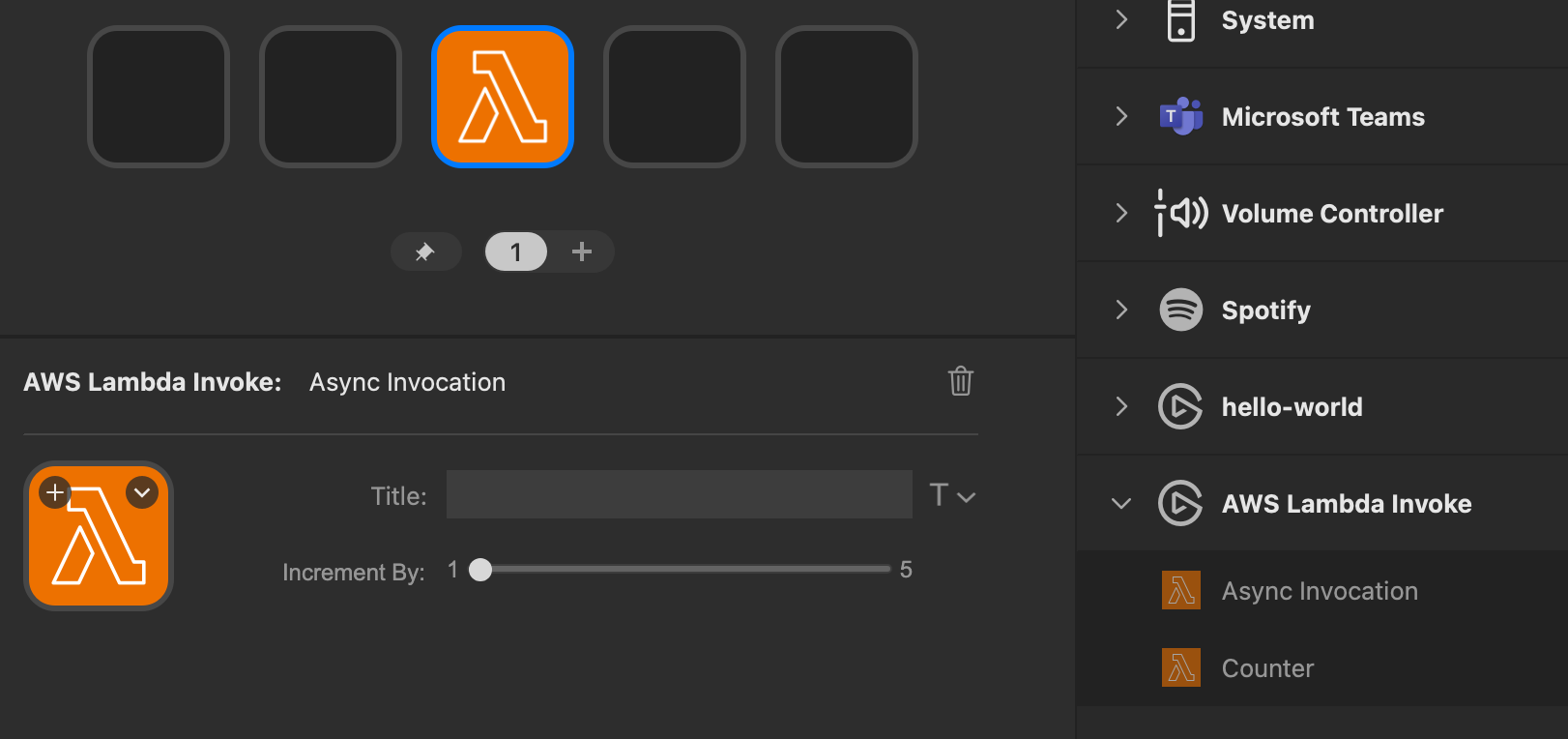
Task: Delete the Async Invocation action with trash icon
Action: coord(960,381)
